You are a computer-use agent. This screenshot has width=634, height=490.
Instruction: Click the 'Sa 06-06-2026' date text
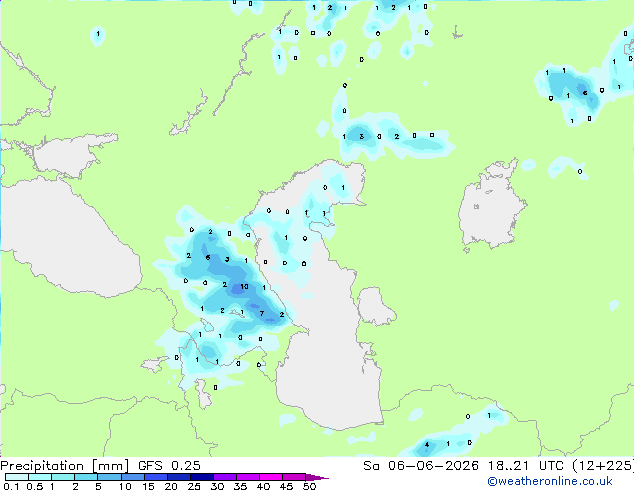coord(421,466)
